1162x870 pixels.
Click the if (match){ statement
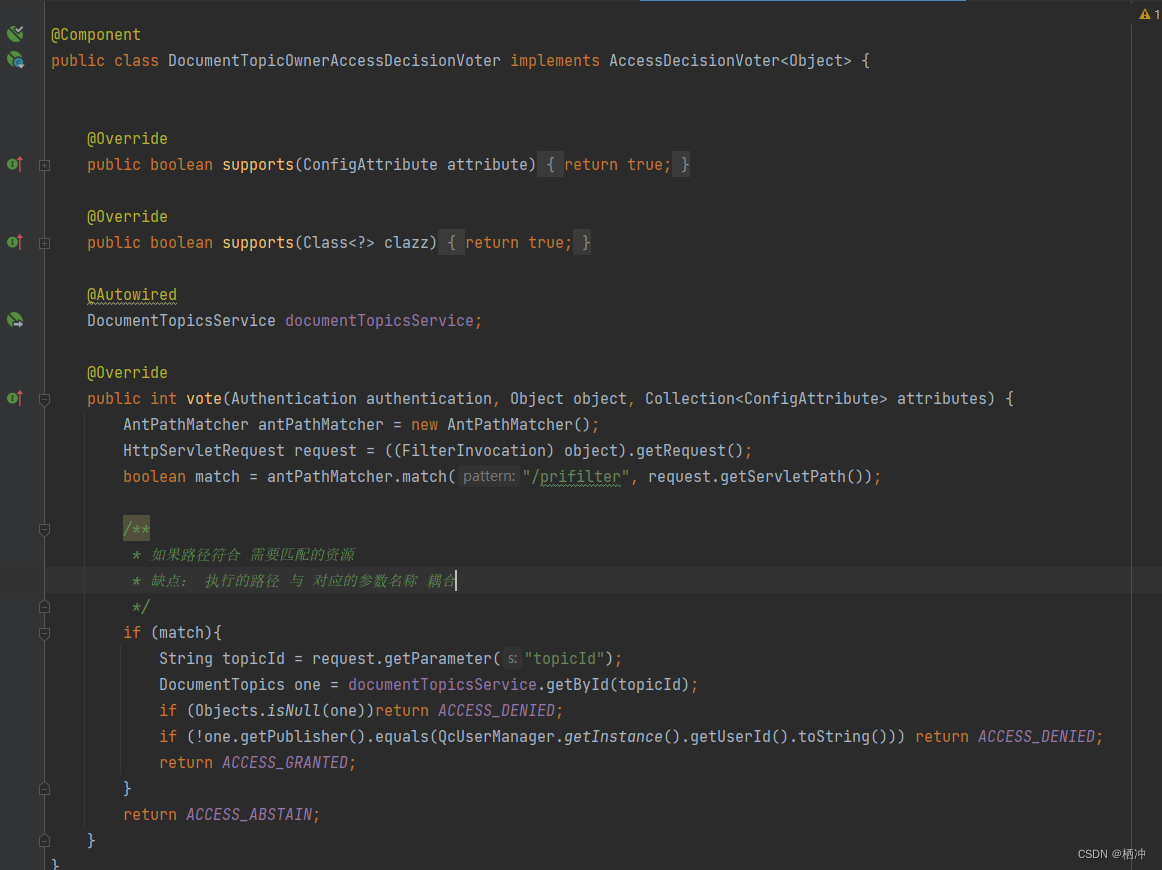click(173, 632)
